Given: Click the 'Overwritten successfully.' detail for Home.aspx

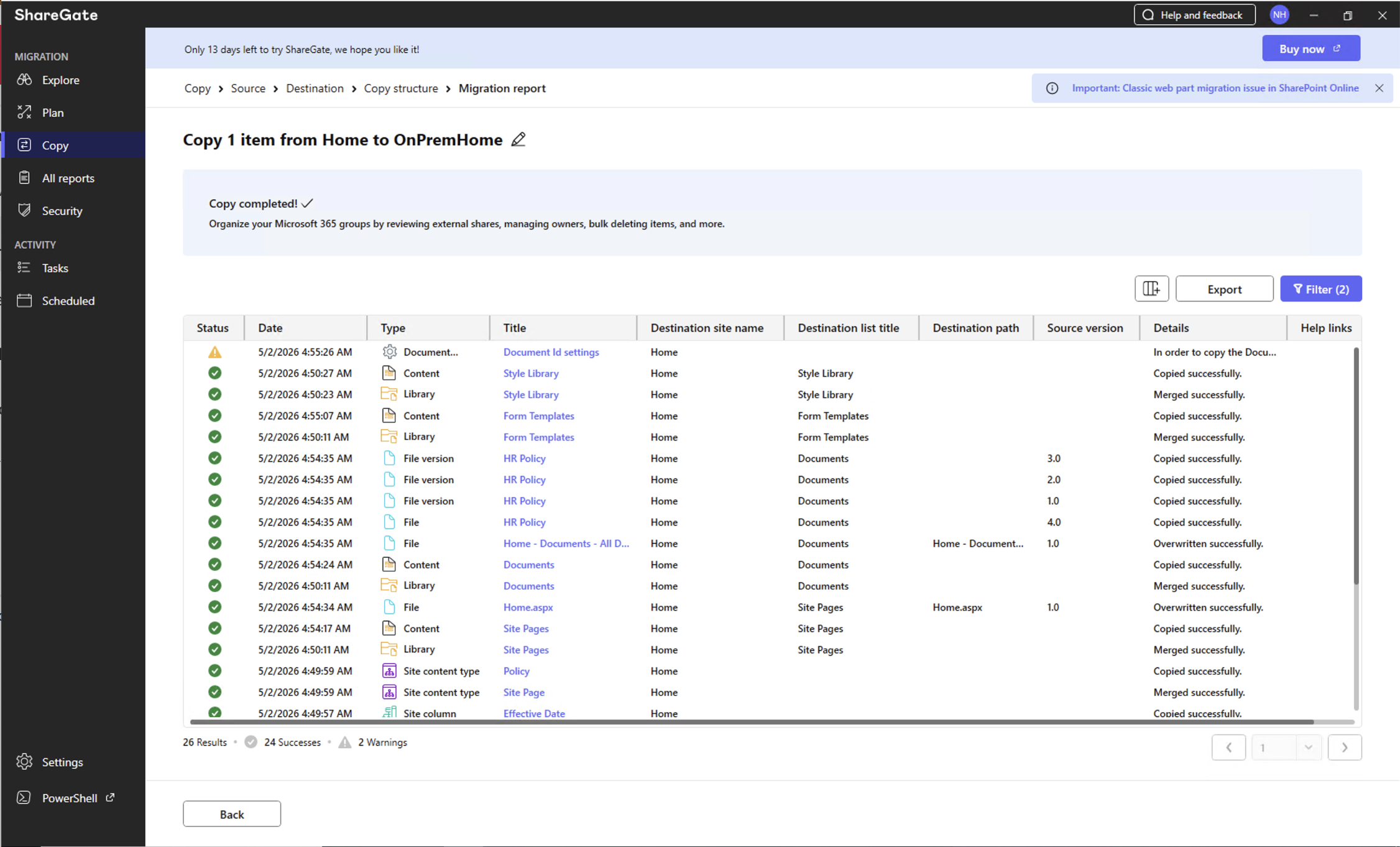Looking at the screenshot, I should 1208,607.
